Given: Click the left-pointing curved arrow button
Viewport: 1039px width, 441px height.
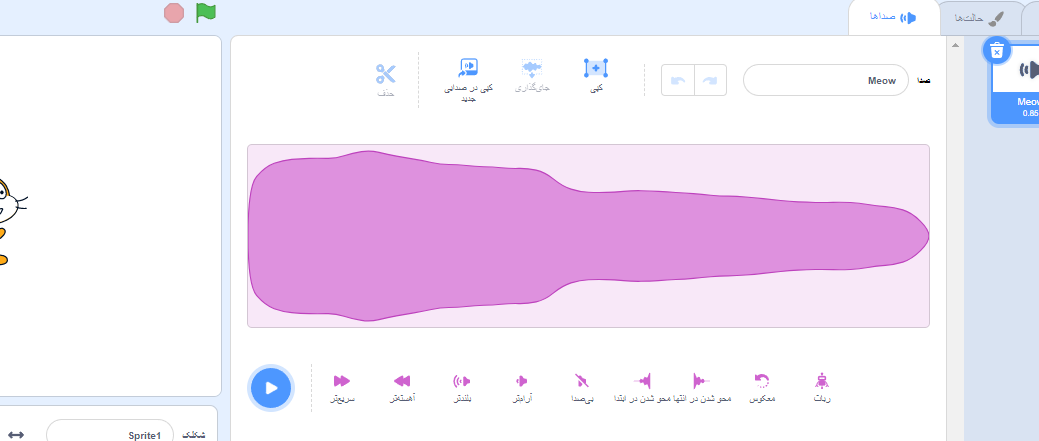Looking at the screenshot, I should (677, 80).
